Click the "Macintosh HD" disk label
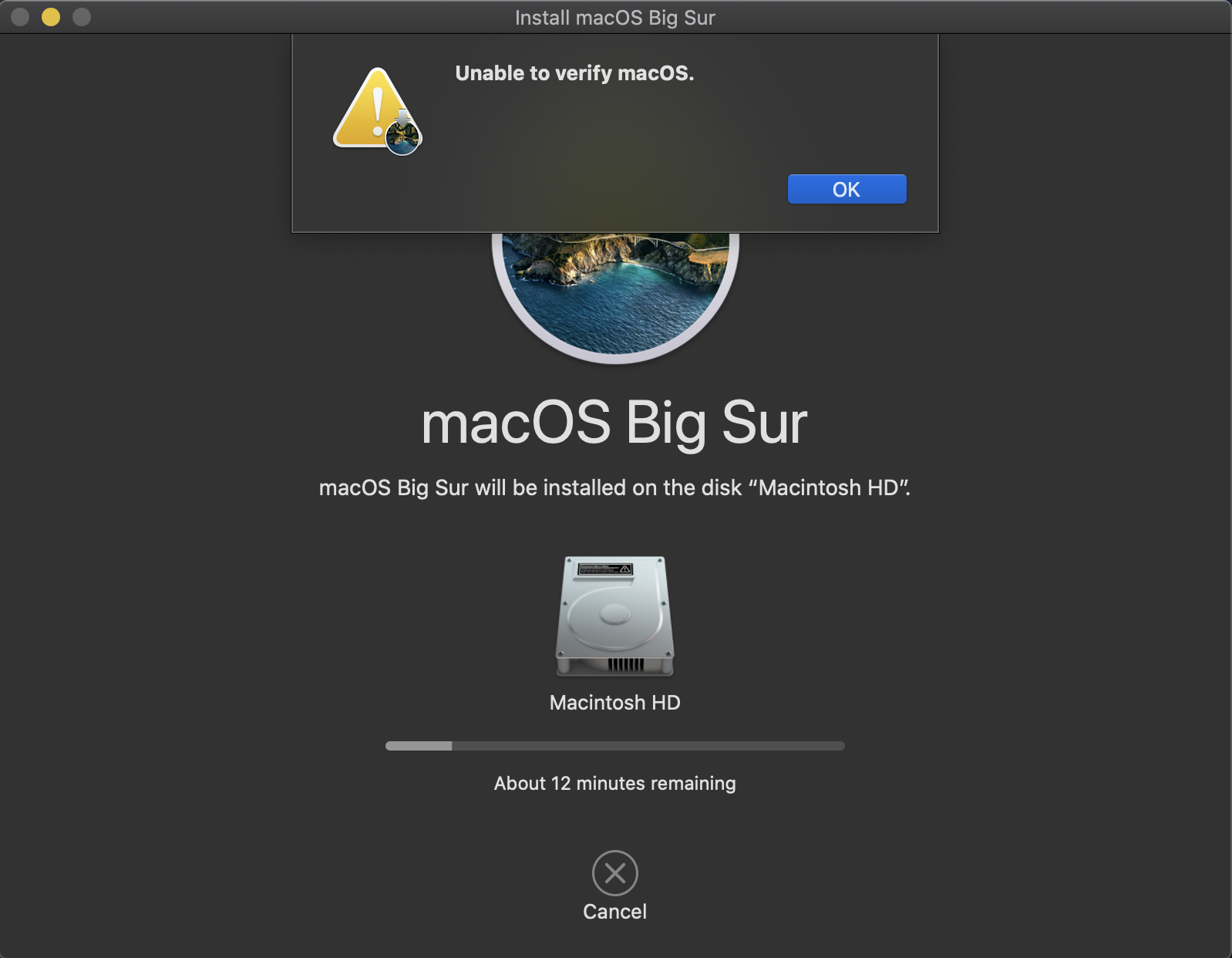Image resolution: width=1232 pixels, height=958 pixels. point(615,703)
